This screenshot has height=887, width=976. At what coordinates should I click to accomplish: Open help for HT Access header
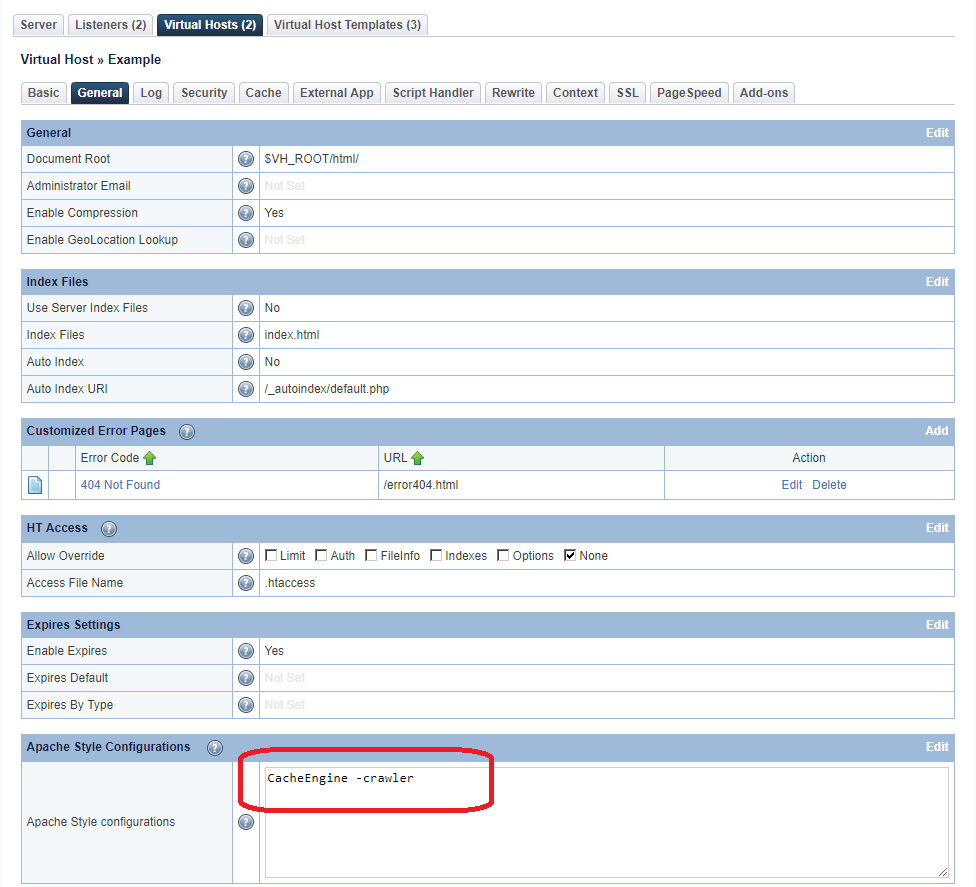click(x=109, y=528)
